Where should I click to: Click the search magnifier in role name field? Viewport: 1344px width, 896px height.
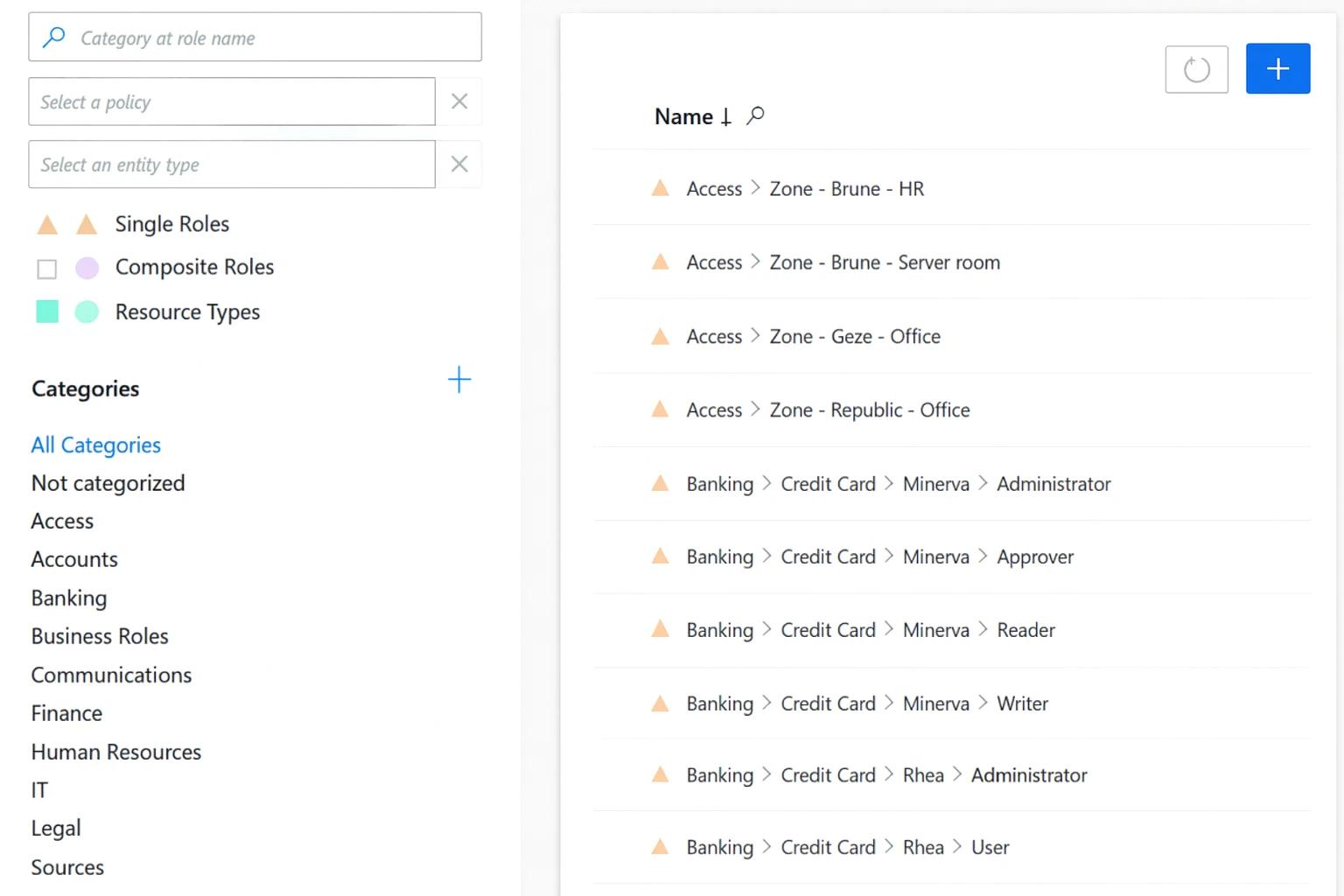pyautogui.click(x=53, y=37)
